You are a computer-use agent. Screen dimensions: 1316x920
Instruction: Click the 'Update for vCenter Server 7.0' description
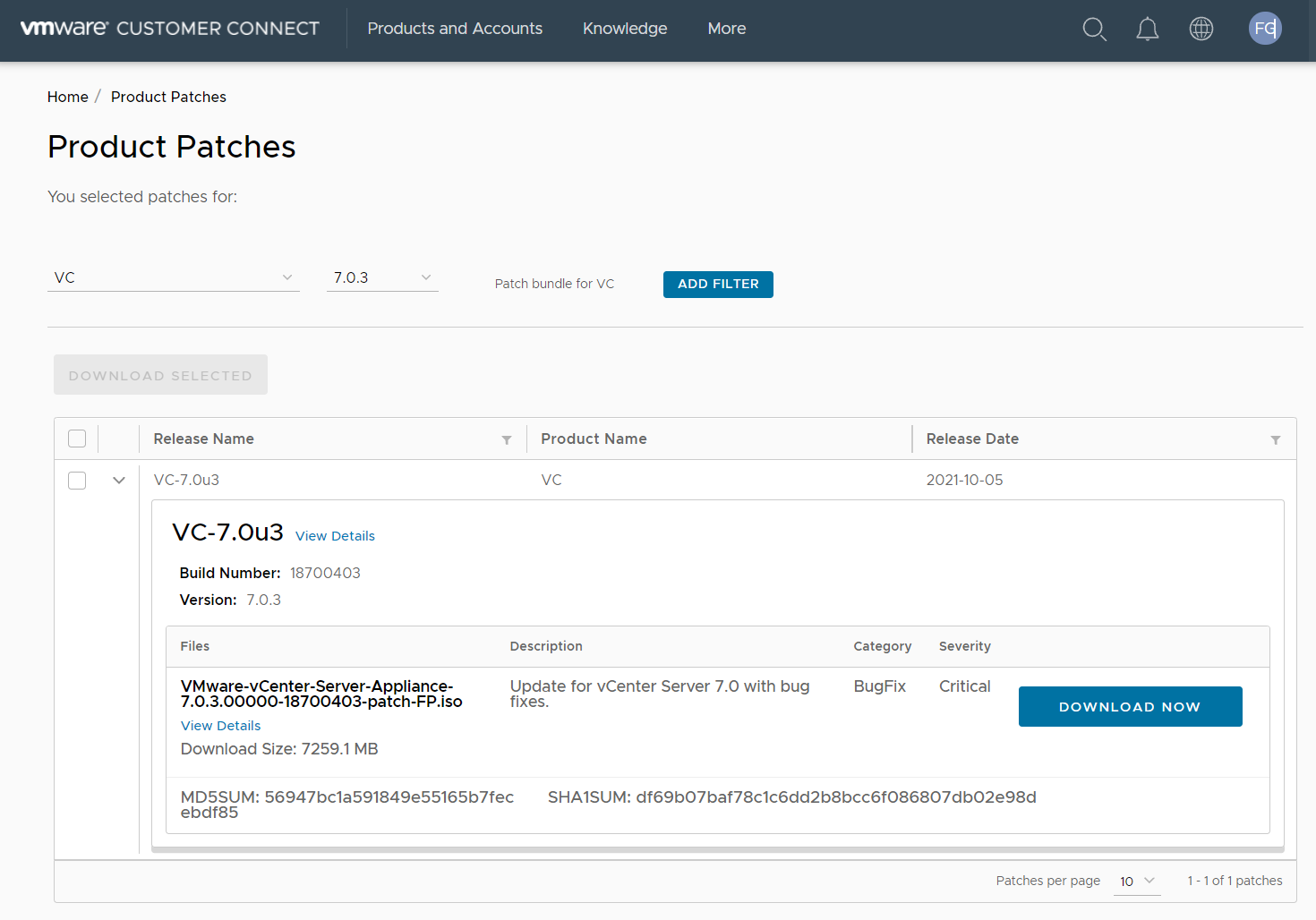click(x=660, y=694)
